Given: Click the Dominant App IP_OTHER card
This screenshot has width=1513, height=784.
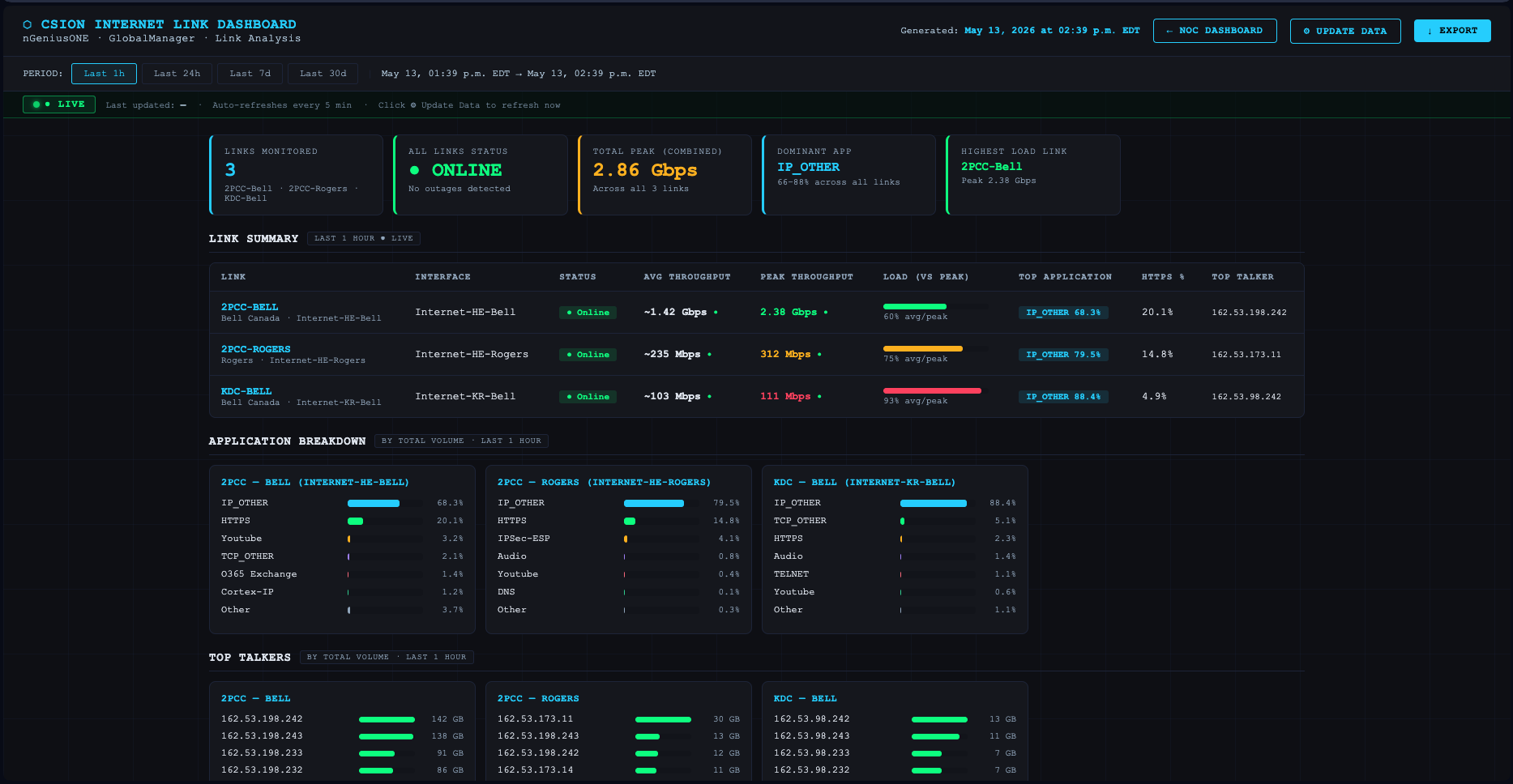Looking at the screenshot, I should 848,175.
